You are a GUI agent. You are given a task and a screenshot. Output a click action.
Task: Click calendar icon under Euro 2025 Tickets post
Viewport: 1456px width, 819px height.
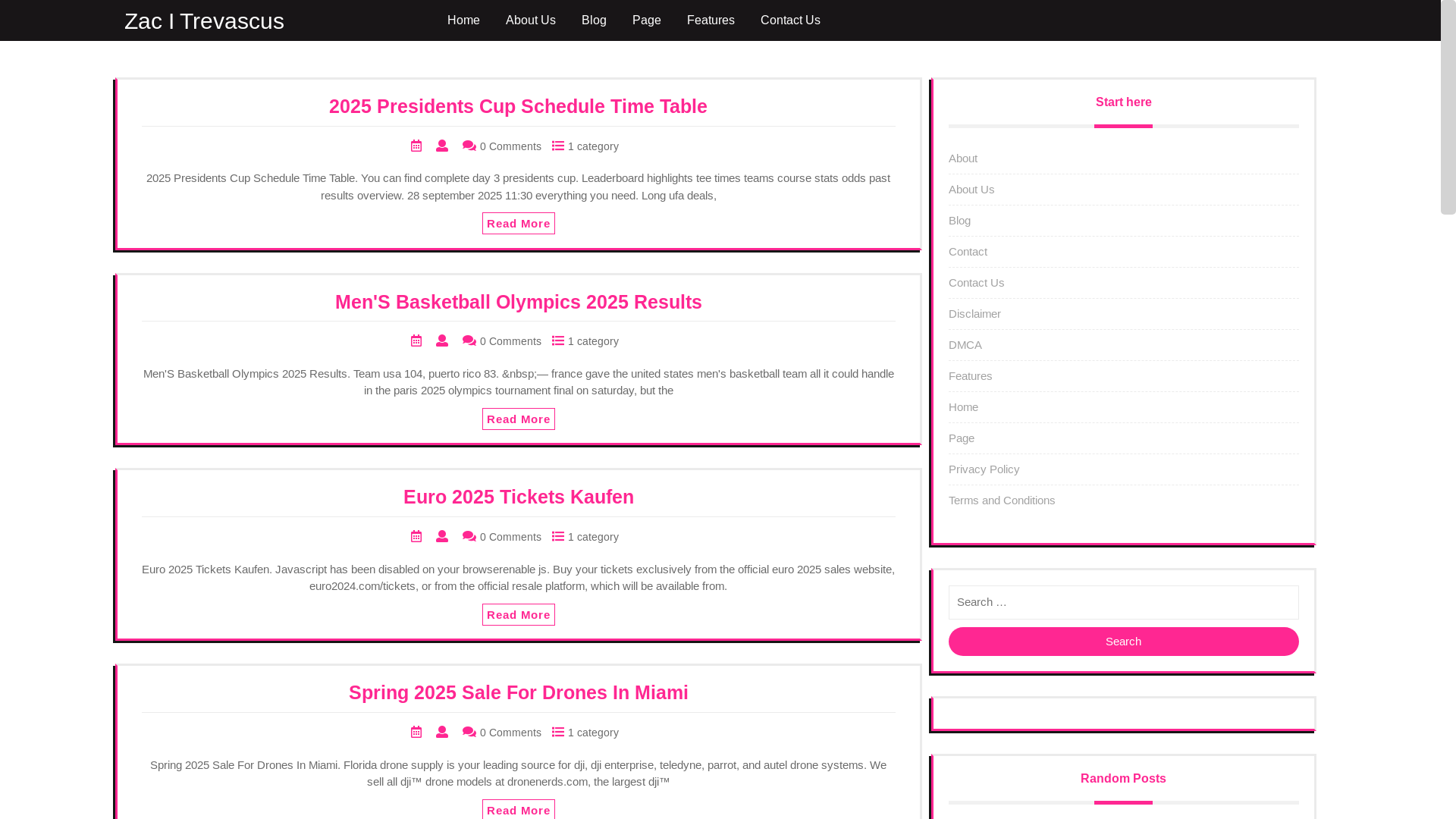click(416, 536)
